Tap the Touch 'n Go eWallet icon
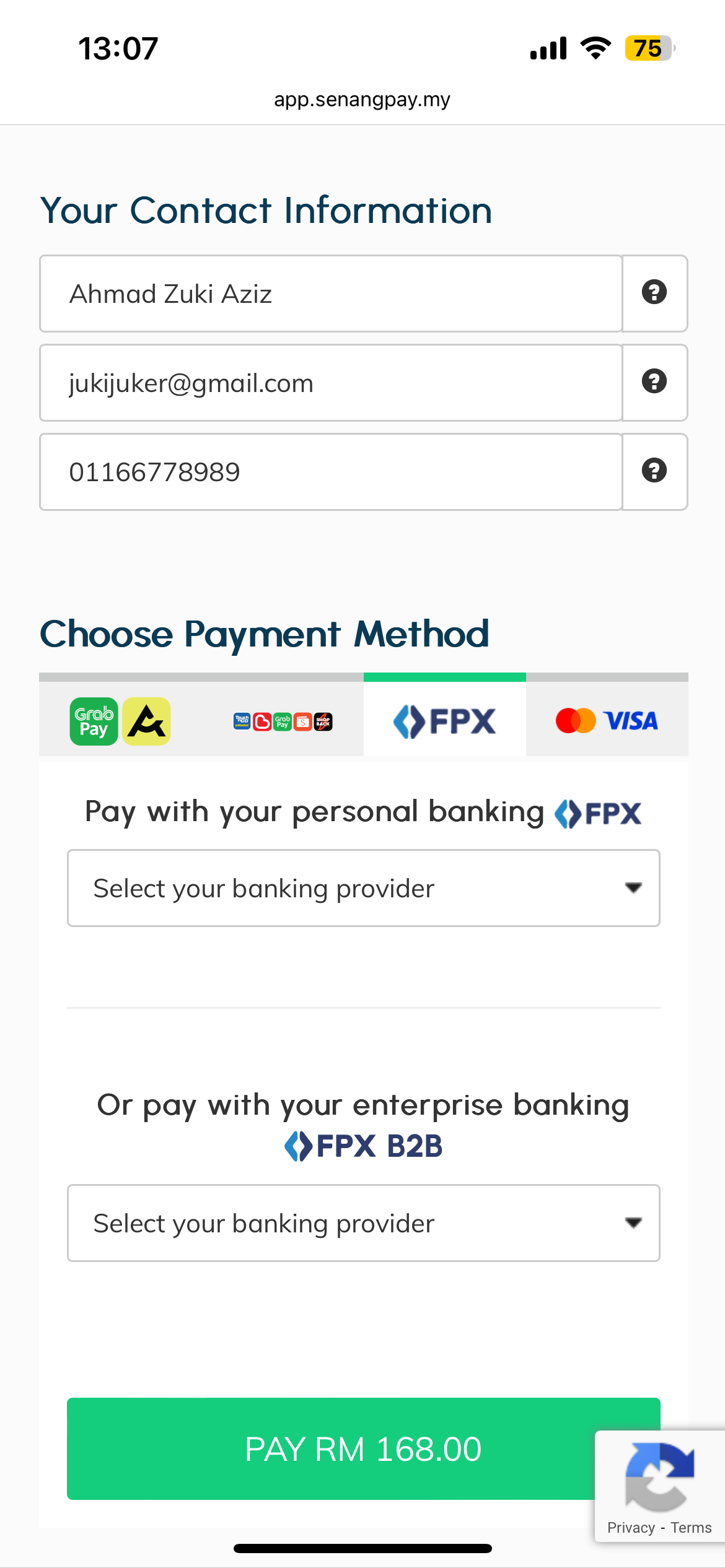Viewport: 725px width, 1568px height. click(x=242, y=721)
